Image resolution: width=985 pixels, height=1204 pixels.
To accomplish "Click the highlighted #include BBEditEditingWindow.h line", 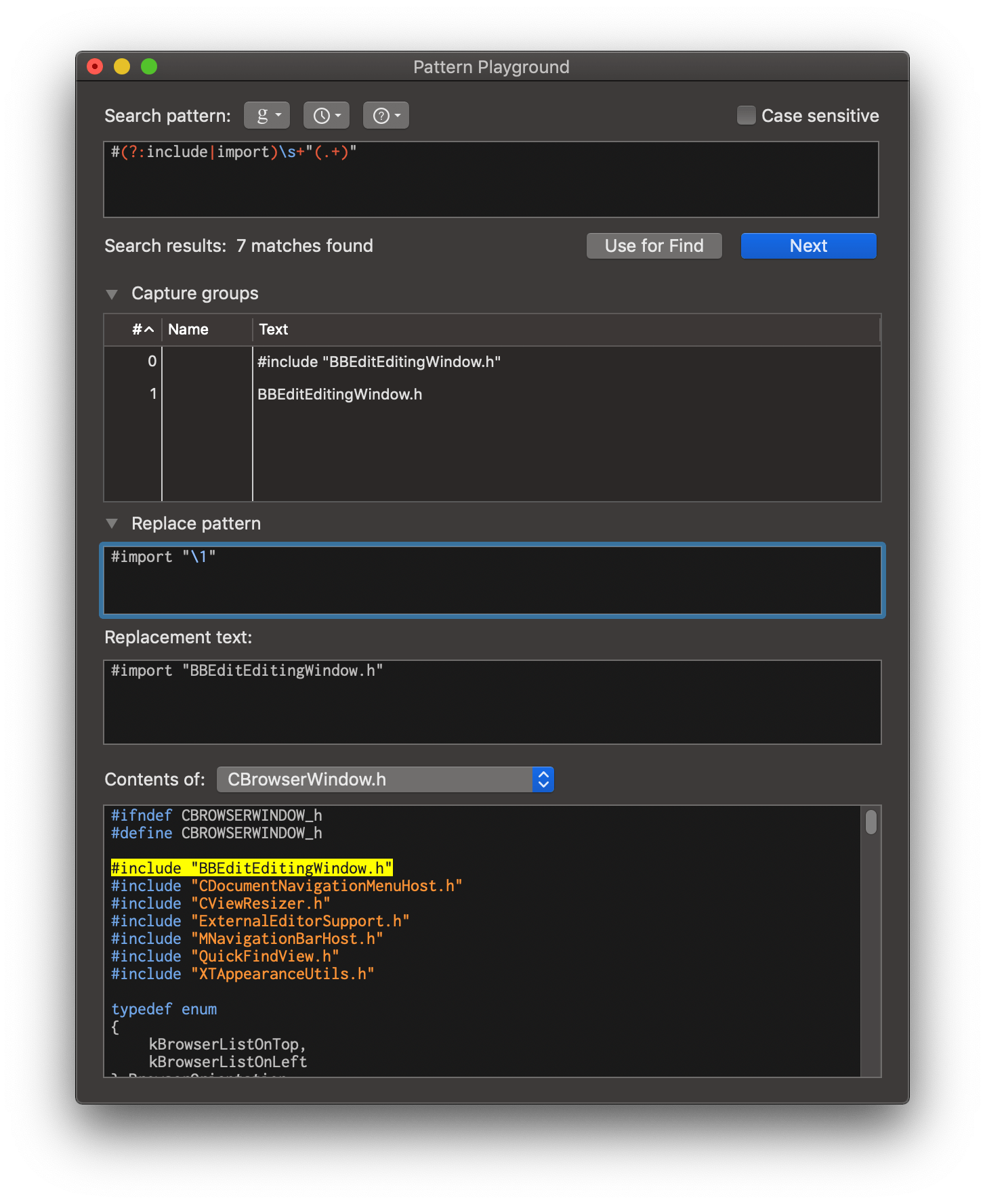I will 251,868.
